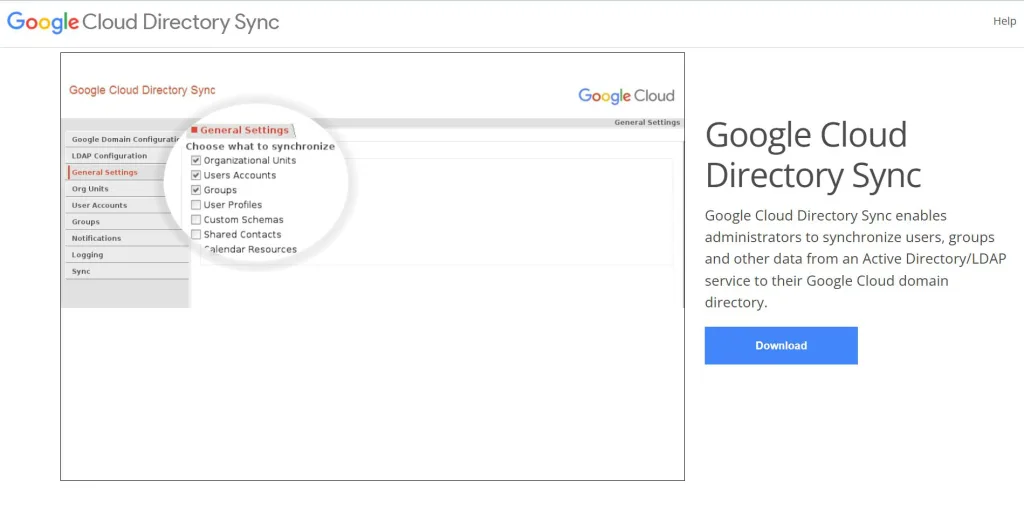
Task: Toggle the Users Accounts checkbox
Action: pos(196,176)
